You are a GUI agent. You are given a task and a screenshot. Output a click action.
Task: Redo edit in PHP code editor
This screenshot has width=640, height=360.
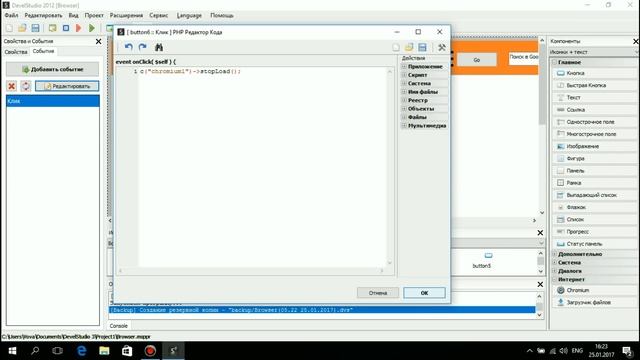[142, 47]
